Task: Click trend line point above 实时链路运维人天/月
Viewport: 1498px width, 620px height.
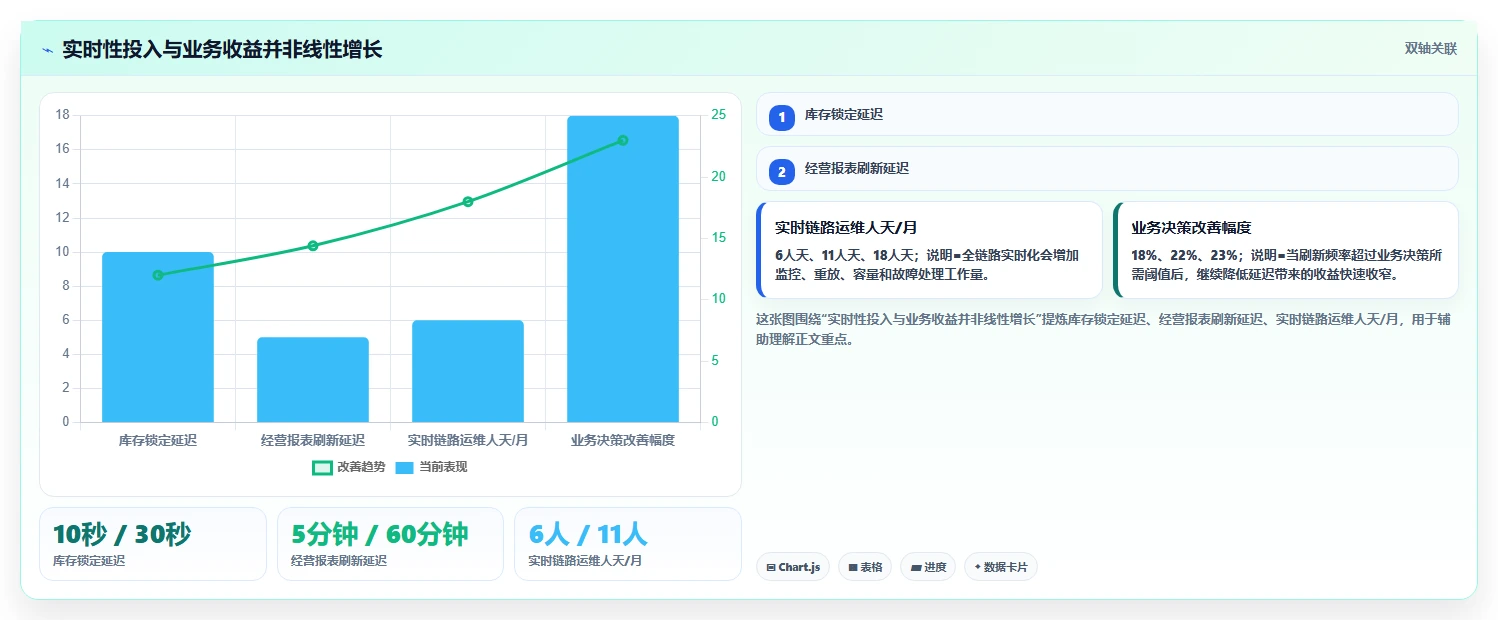Action: tap(468, 202)
